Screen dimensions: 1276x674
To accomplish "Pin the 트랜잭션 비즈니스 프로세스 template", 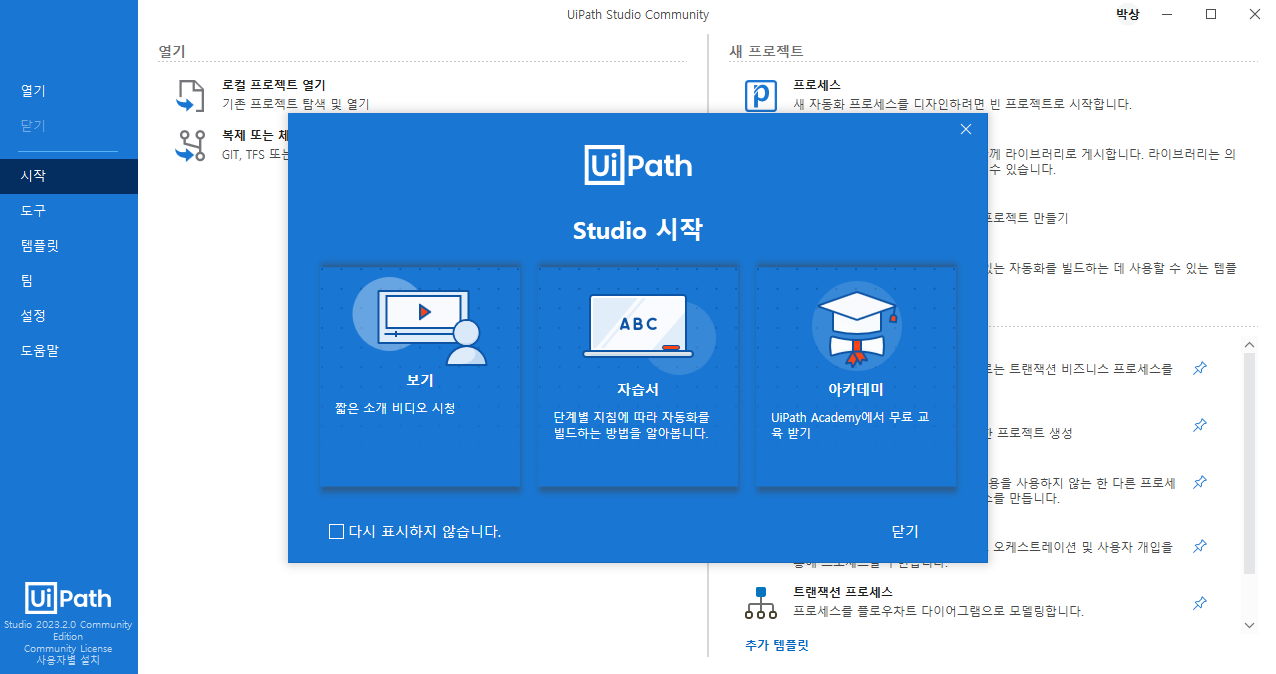I will 1200,369.
